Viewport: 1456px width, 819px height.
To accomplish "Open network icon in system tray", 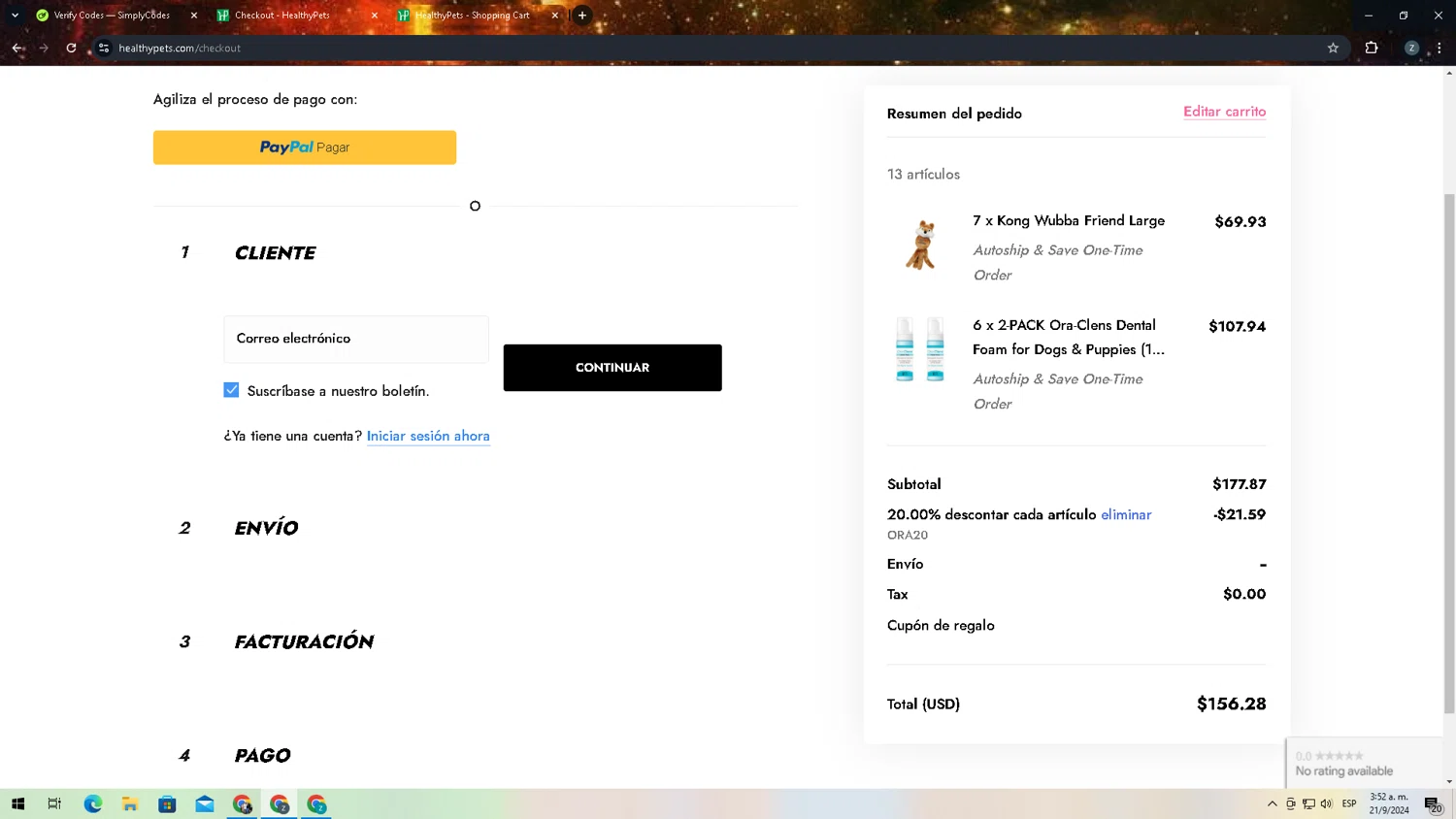I will [1308, 803].
